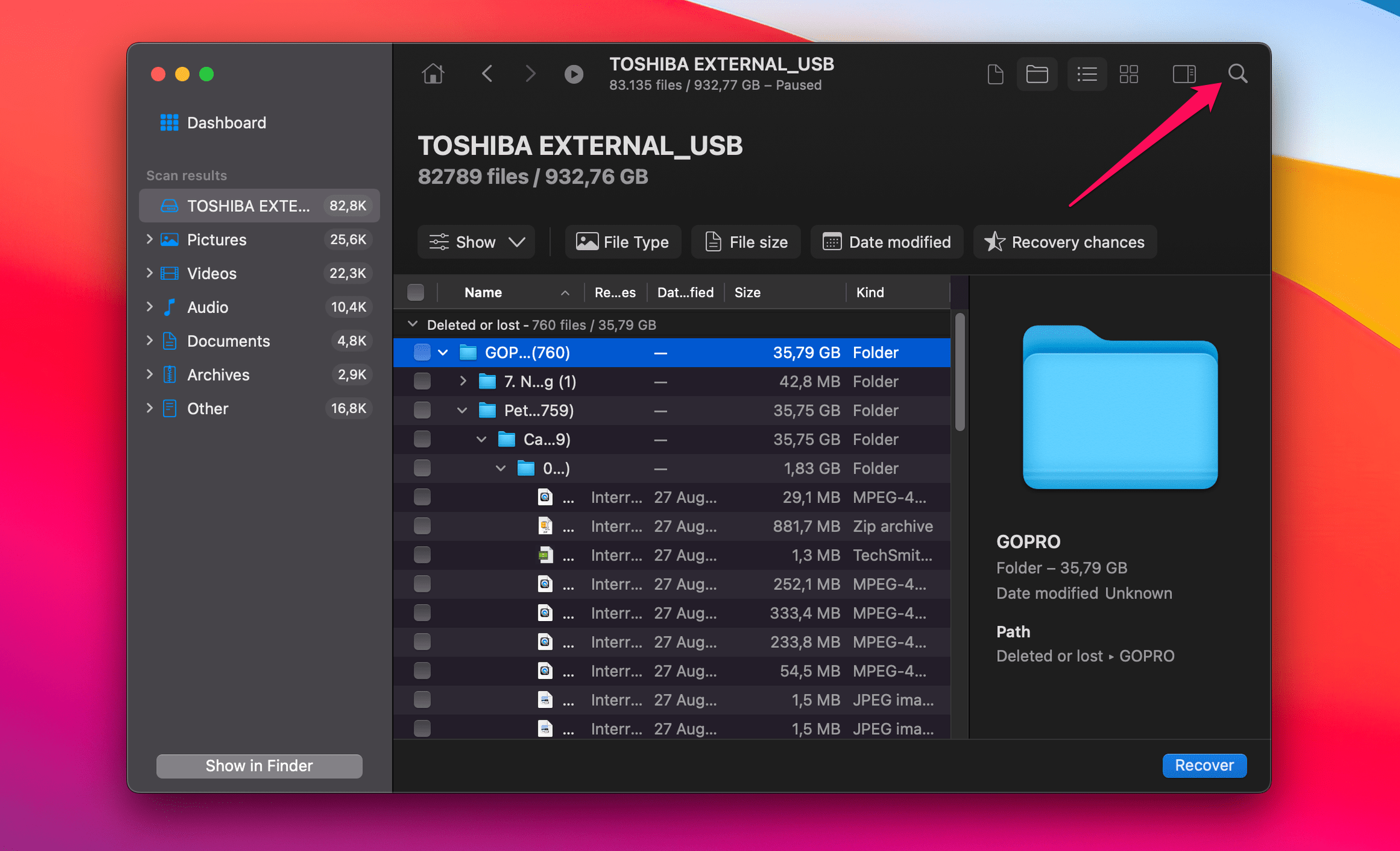This screenshot has width=1400, height=851.
Task: Tick the select-all checkbox in header
Action: [x=415, y=292]
